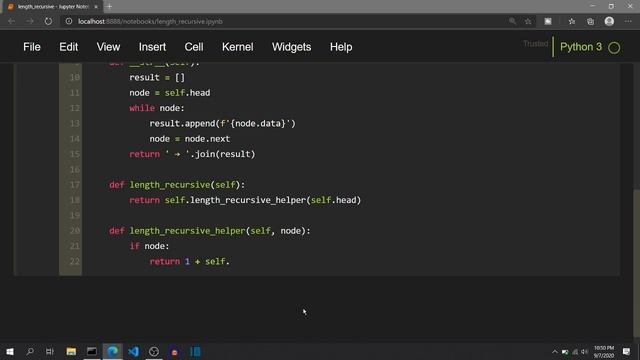Click the volume speaker tray icon
The height and width of the screenshot is (360, 640).
pyautogui.click(x=584, y=351)
